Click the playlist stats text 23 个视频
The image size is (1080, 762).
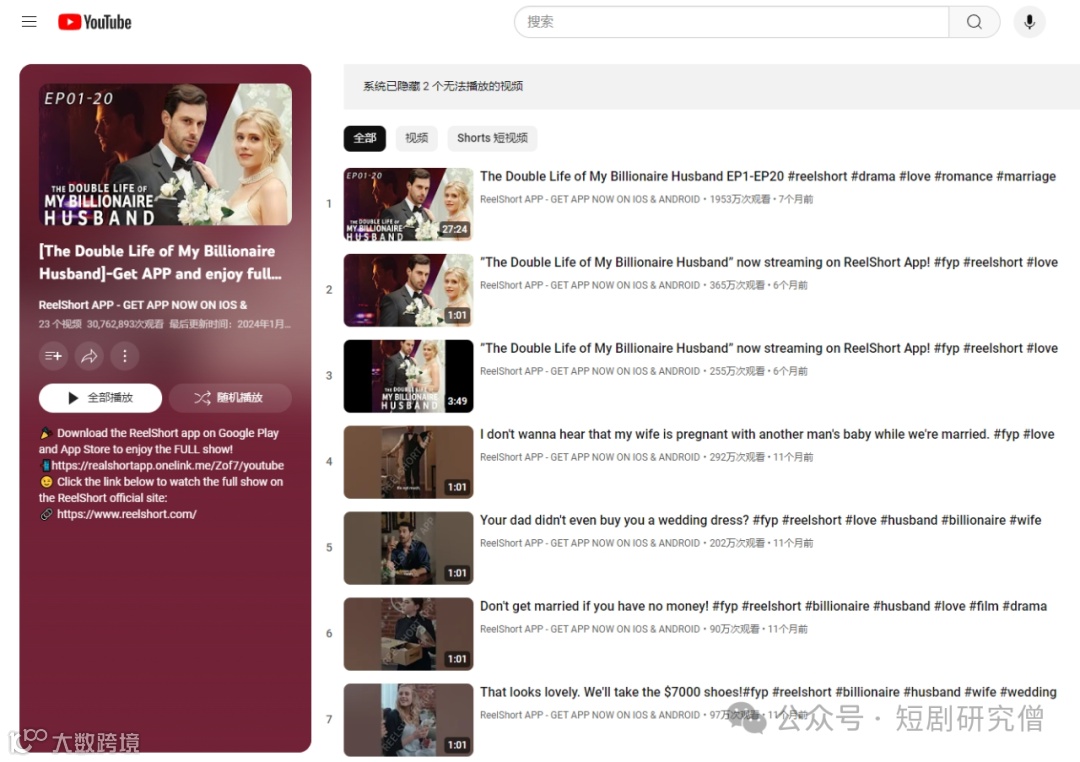coord(60,324)
